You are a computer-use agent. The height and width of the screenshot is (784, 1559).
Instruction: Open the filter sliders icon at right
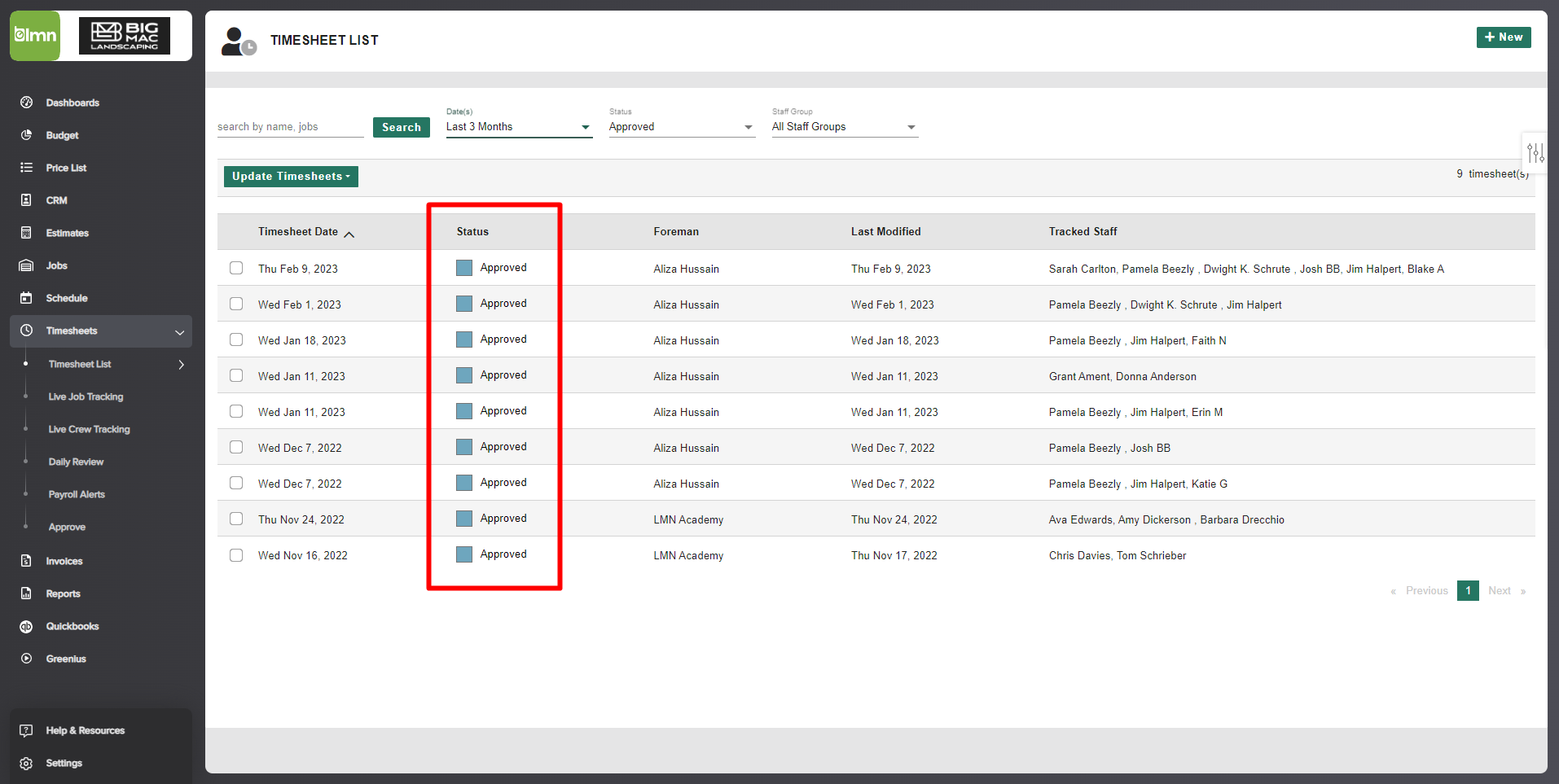click(1535, 153)
